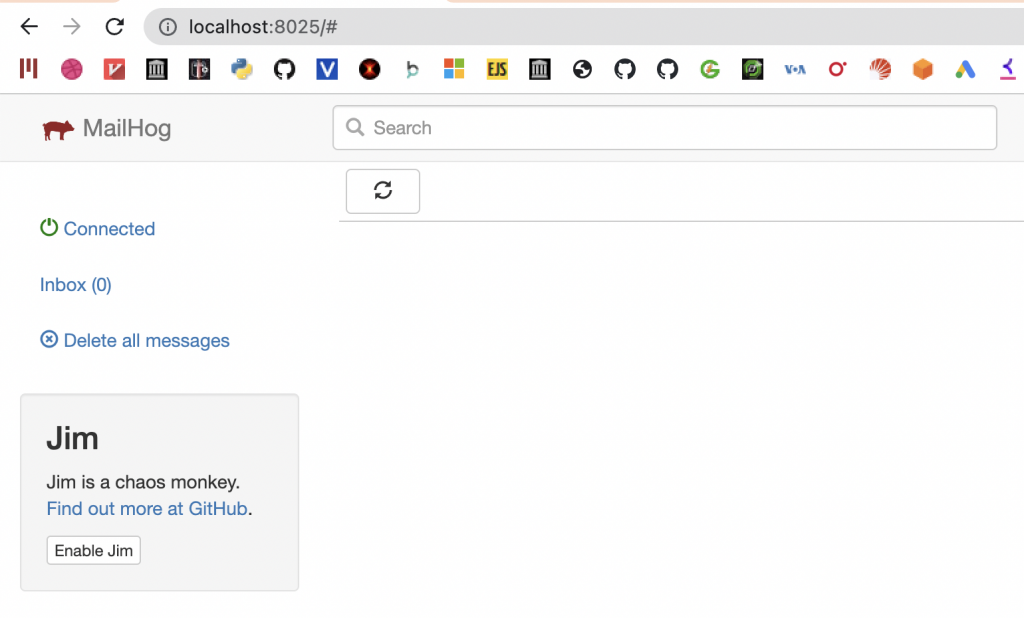Open the dark red vertical bars bookmark

coord(29,69)
